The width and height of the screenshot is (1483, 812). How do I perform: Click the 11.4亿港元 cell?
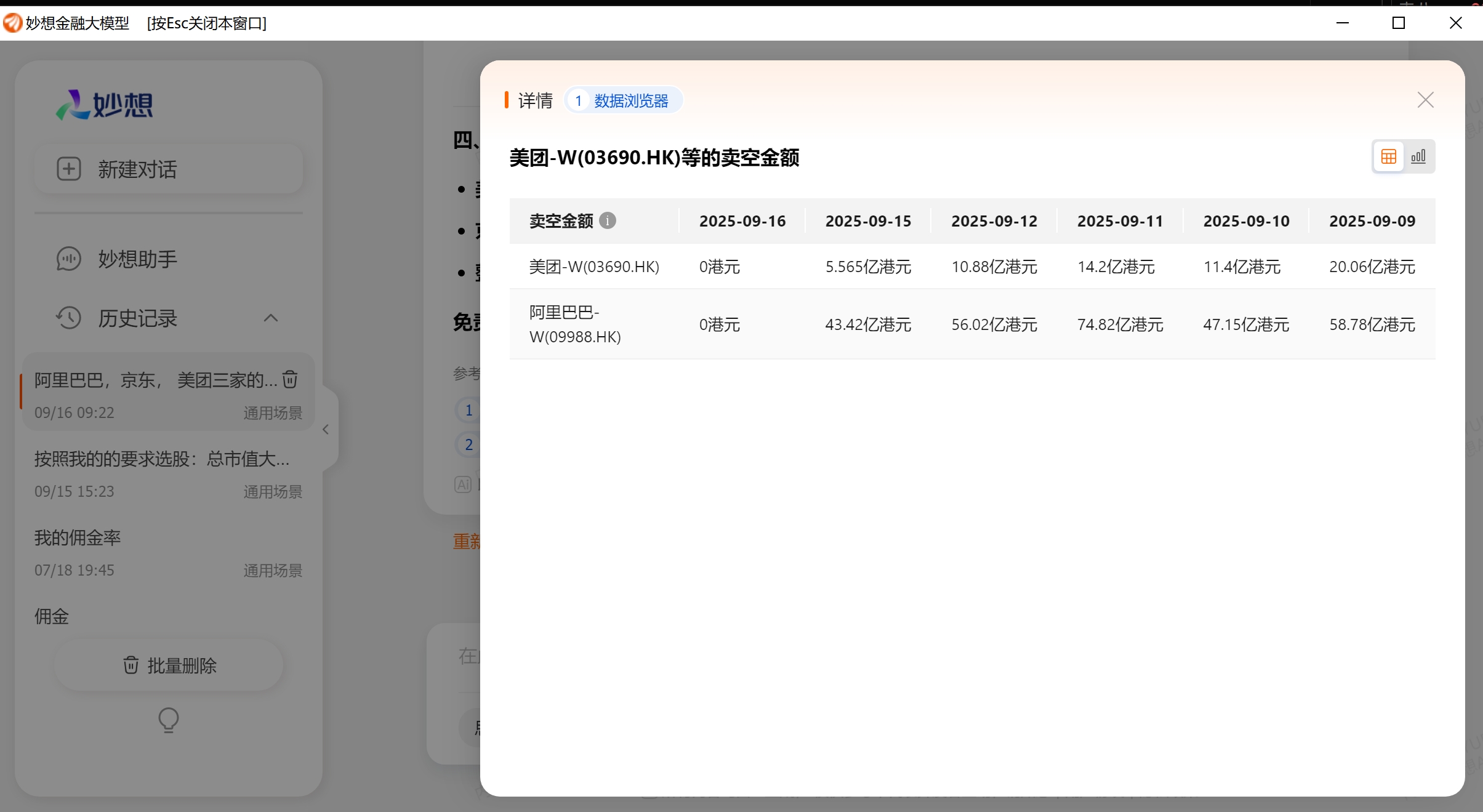click(1242, 267)
